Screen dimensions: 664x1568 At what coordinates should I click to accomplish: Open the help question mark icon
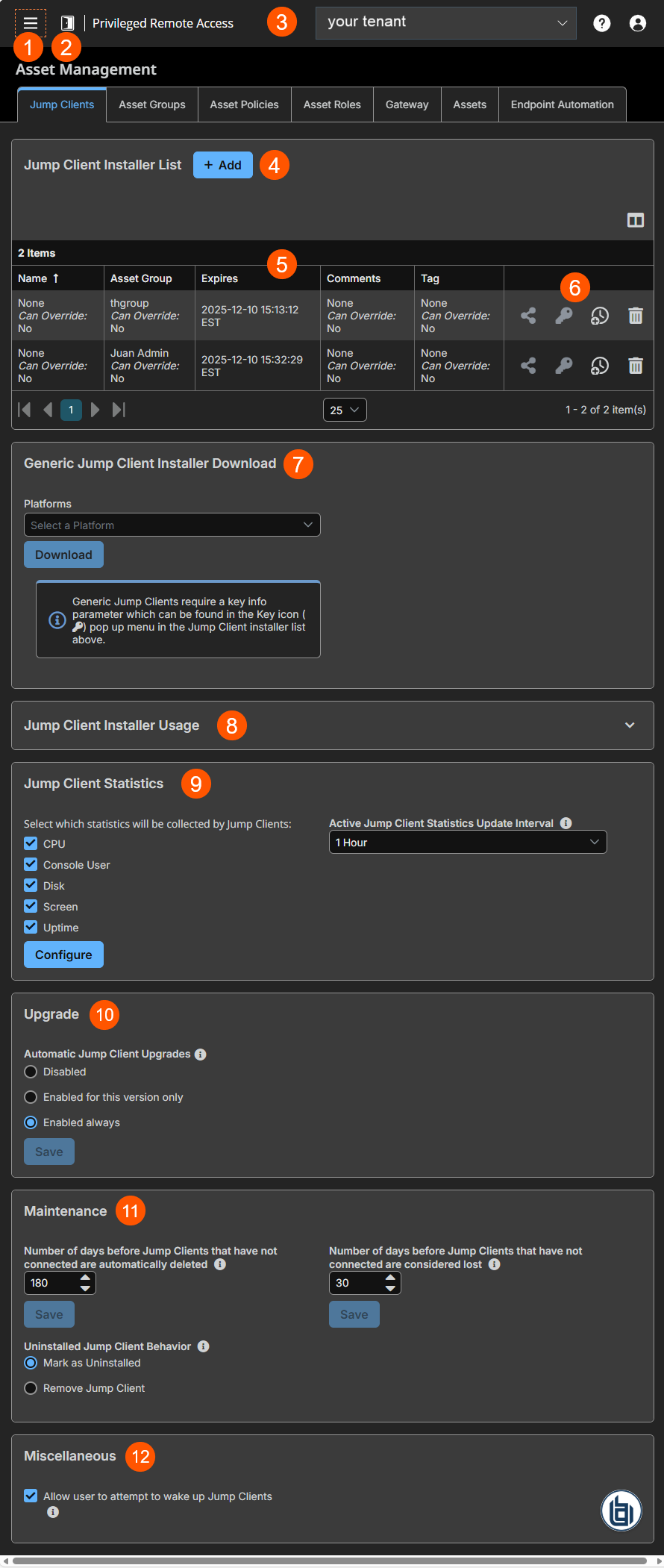pyautogui.click(x=602, y=23)
